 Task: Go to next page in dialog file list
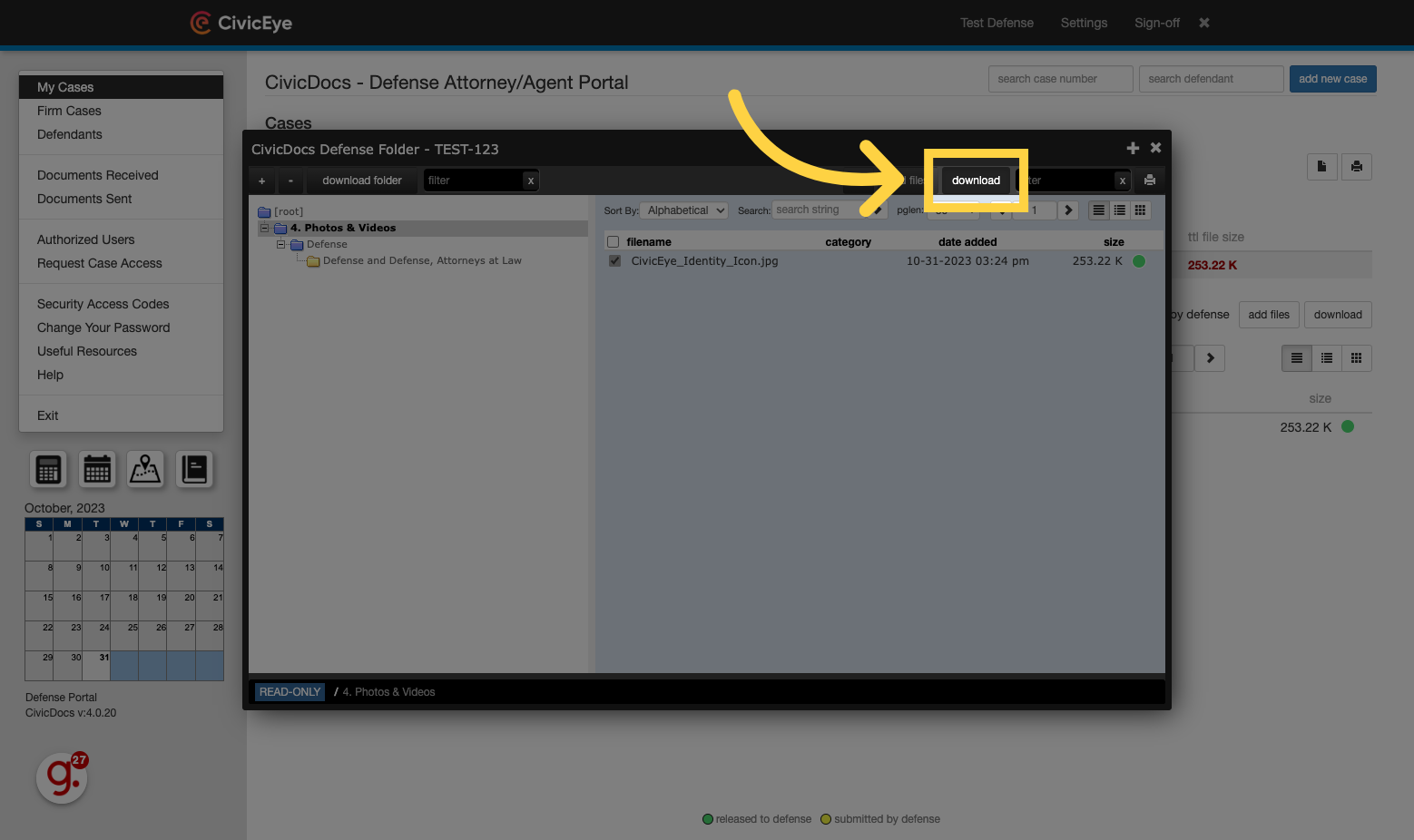coord(1068,210)
